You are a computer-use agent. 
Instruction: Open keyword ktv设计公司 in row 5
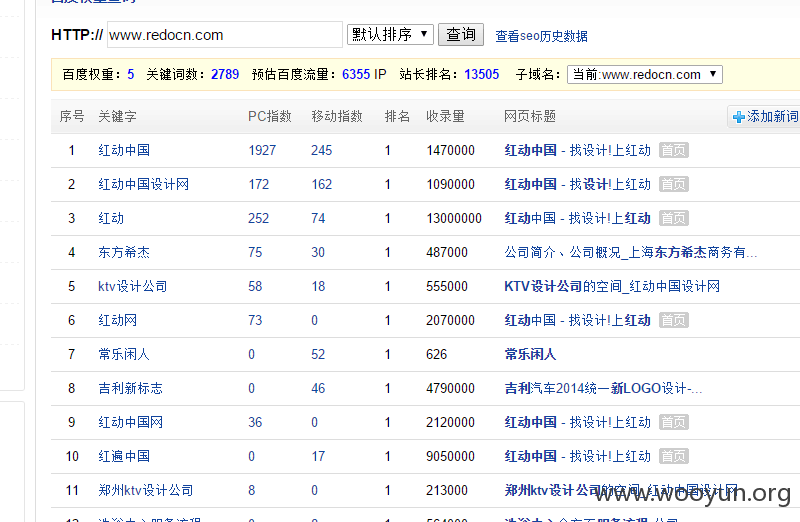coord(133,286)
